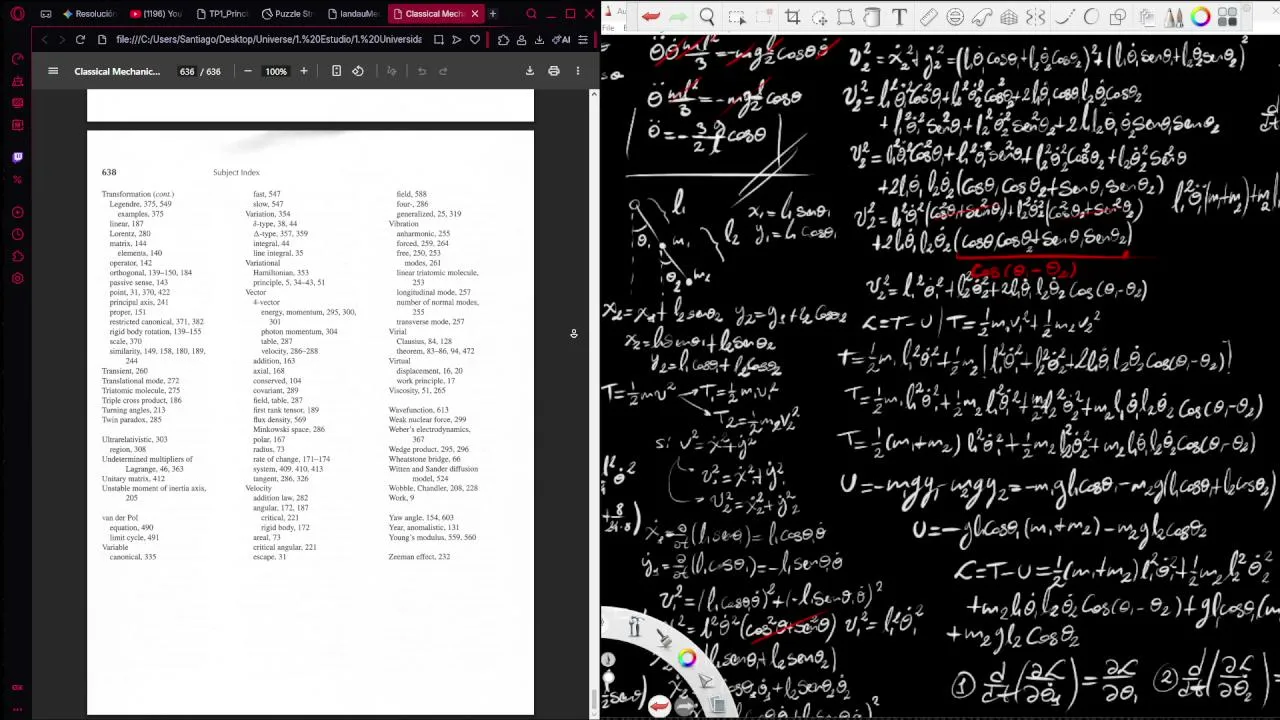
Task: Select the zoom magnifier tool in sketch app
Action: [707, 17]
